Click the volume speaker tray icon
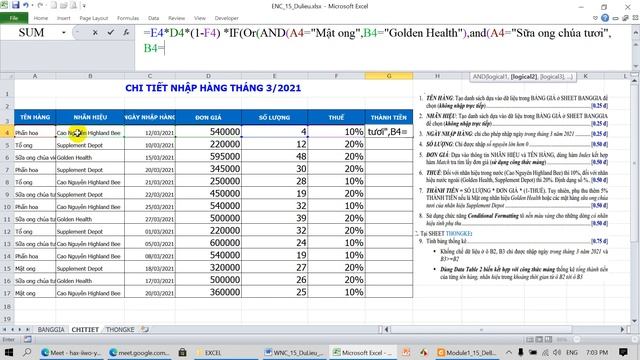640x360 pixels. 557,352
